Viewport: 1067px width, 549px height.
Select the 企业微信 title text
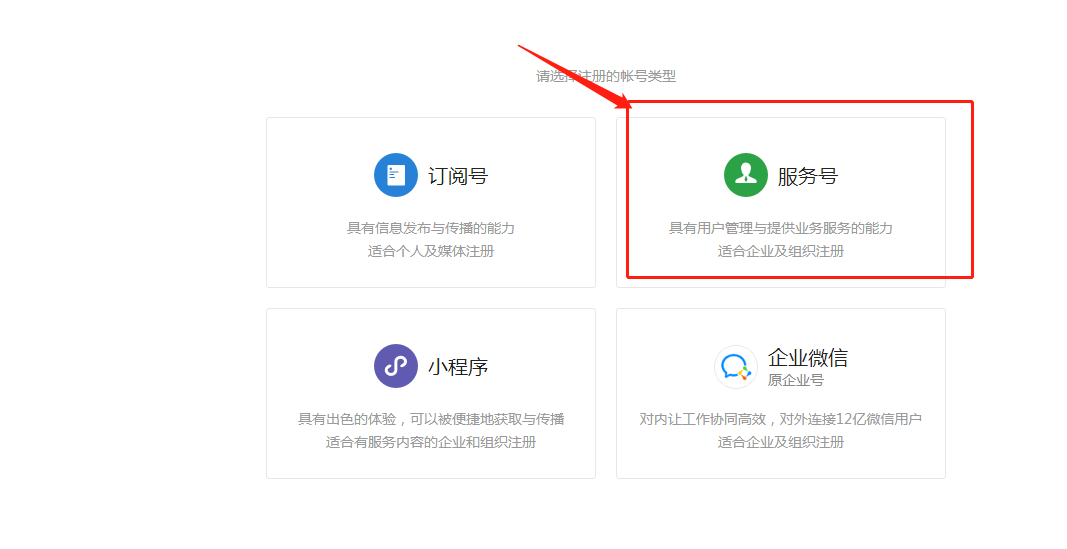808,358
